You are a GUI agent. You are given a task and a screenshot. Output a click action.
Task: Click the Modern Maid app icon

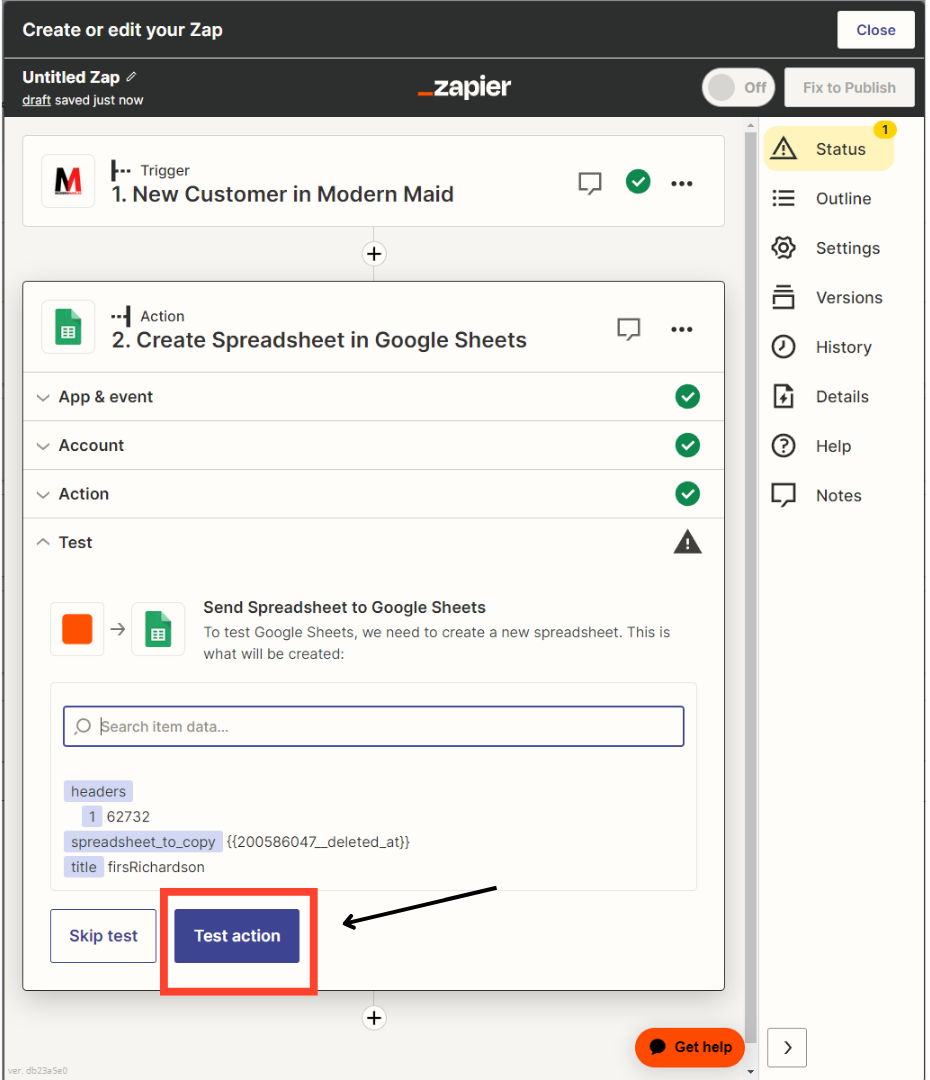pos(68,181)
